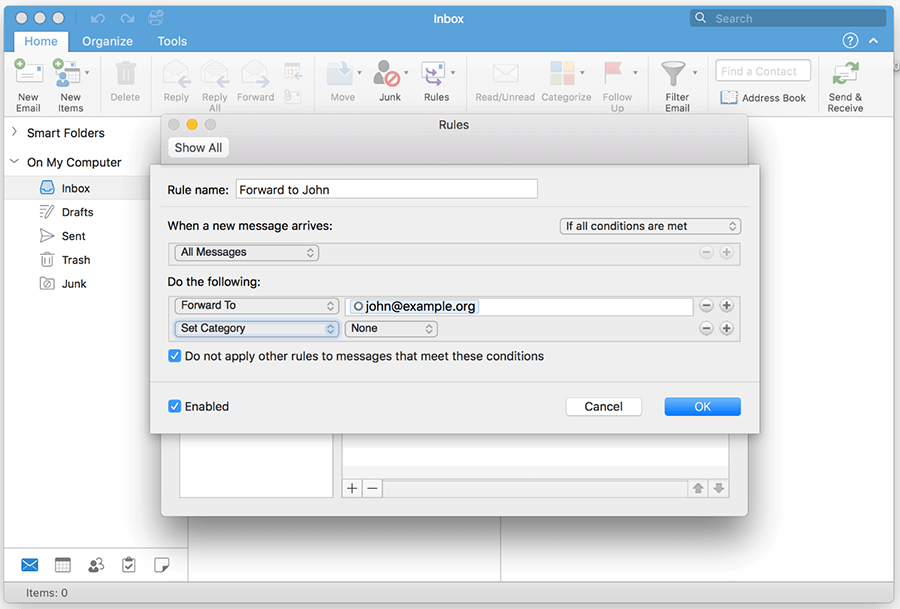
Task: Change the 'All Messages' condition dropdown
Action: pos(246,252)
